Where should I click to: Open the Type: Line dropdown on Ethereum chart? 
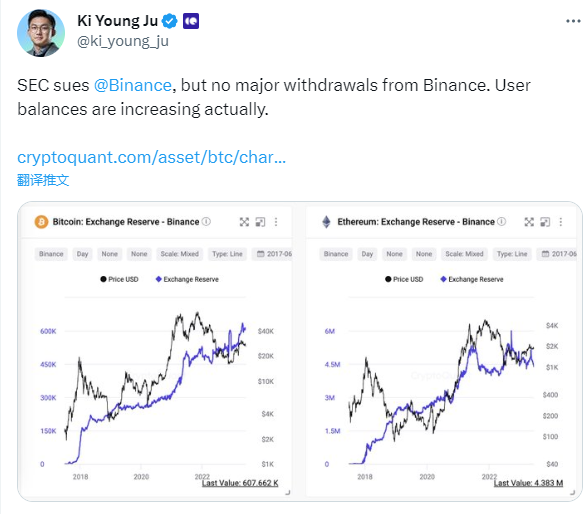(x=512, y=254)
